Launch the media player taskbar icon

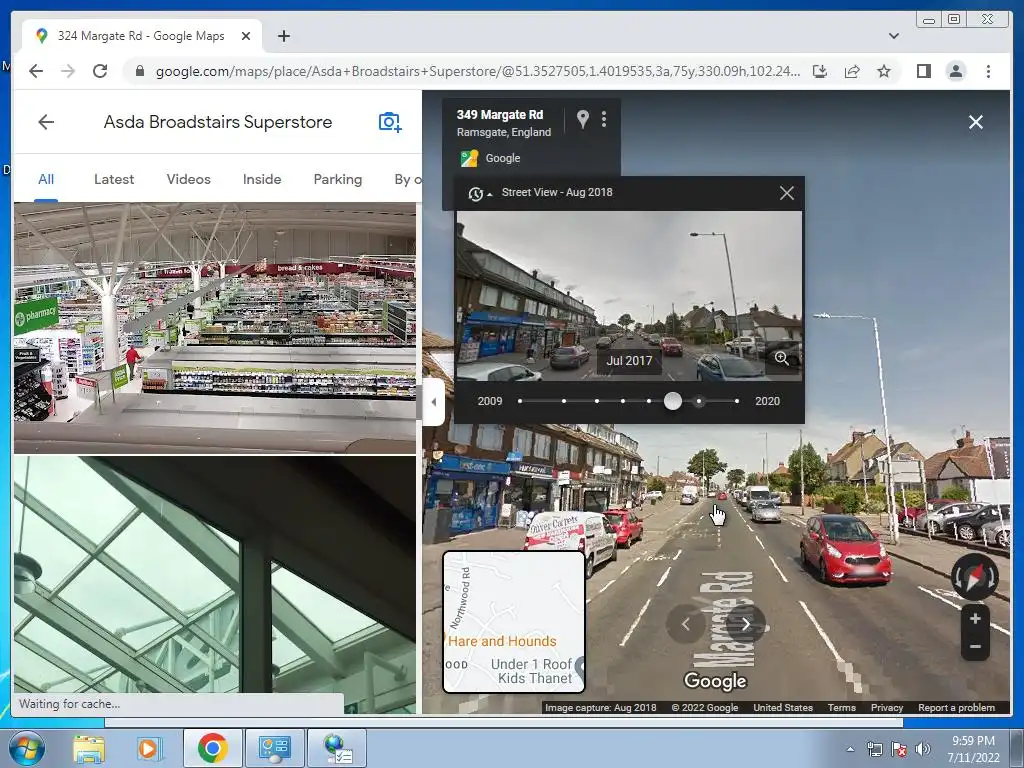tap(148, 748)
